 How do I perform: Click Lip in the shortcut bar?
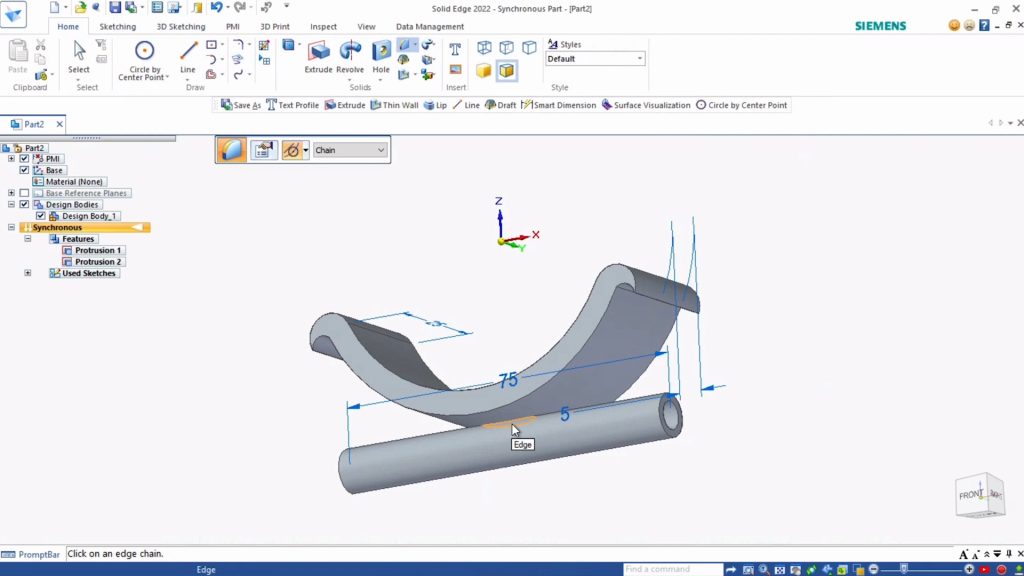[x=435, y=105]
